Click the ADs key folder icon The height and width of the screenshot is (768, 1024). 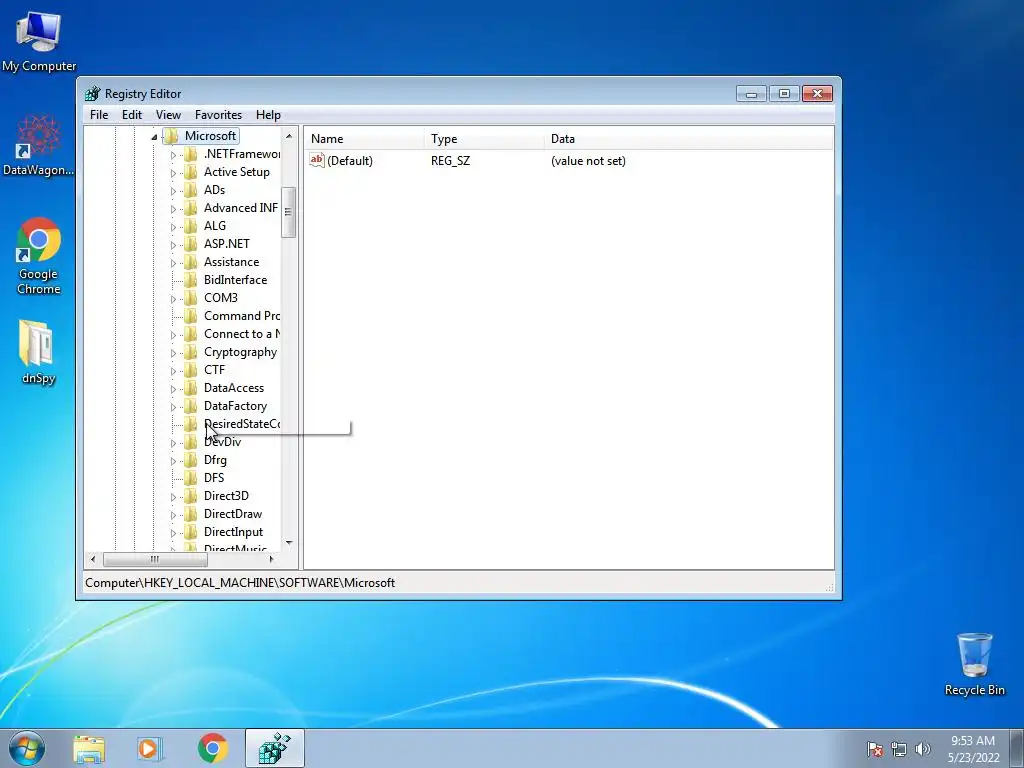[191, 190]
